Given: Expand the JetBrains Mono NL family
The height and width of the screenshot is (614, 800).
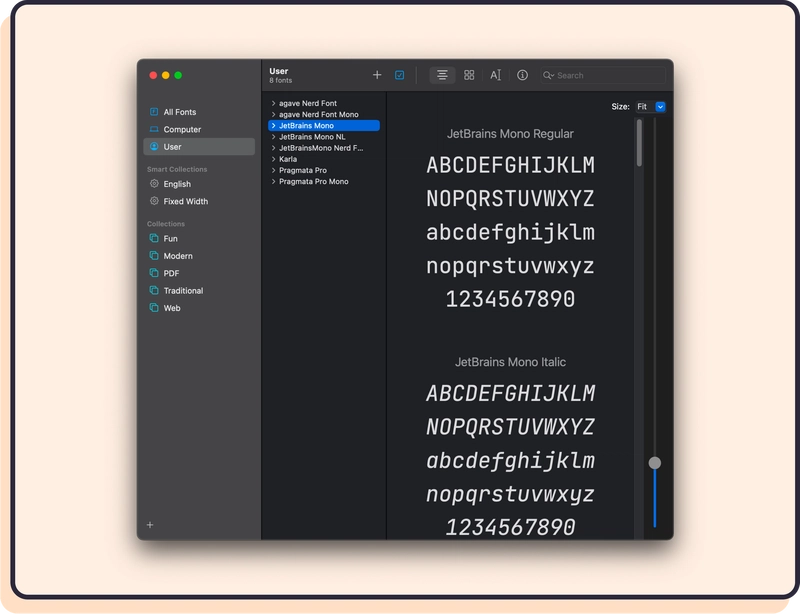Looking at the screenshot, I should [273, 137].
